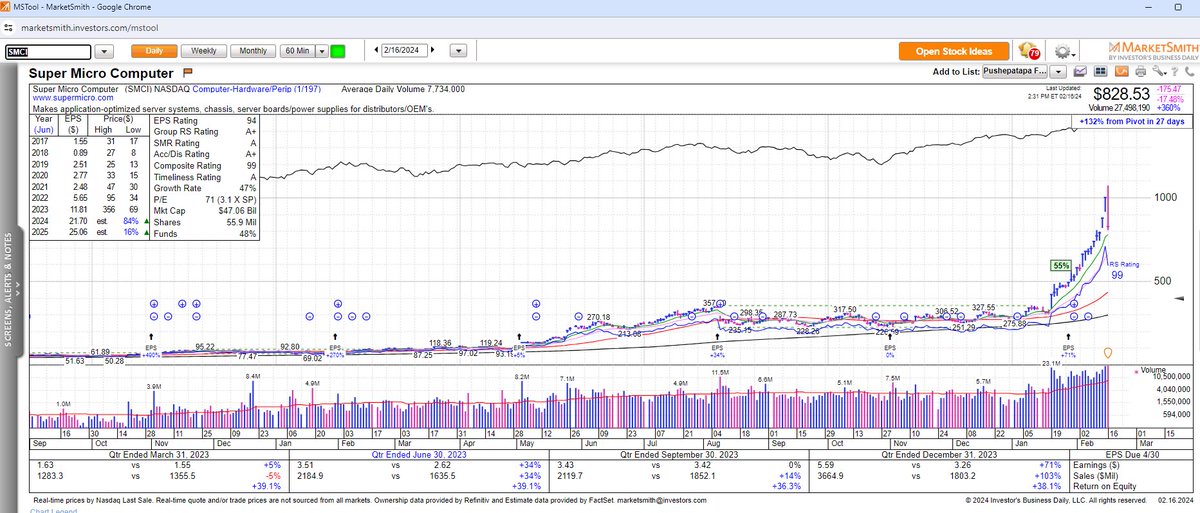Click the orange marker at chart's right edge
This screenshot has height=513, width=1200.
1106,354
